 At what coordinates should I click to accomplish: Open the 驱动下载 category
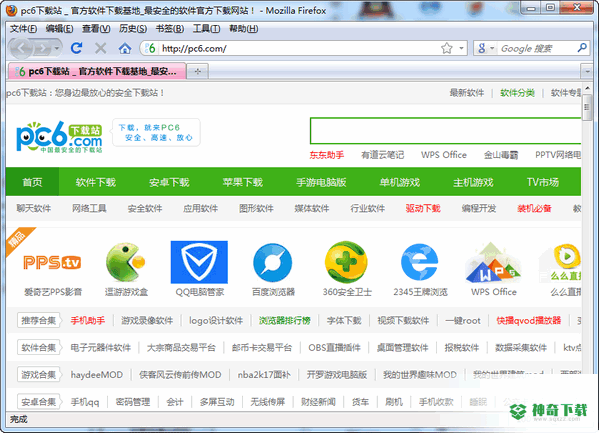tap(423, 208)
